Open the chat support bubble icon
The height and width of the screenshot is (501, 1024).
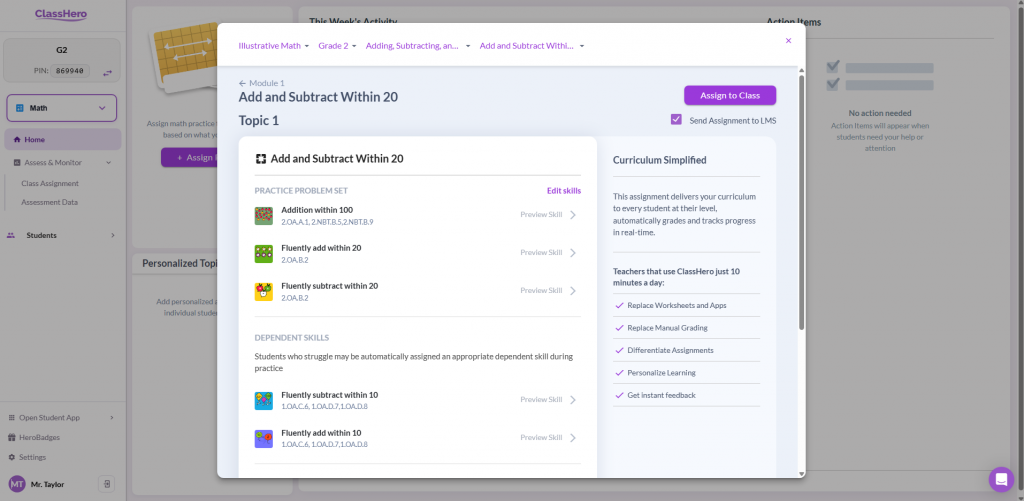click(1000, 479)
